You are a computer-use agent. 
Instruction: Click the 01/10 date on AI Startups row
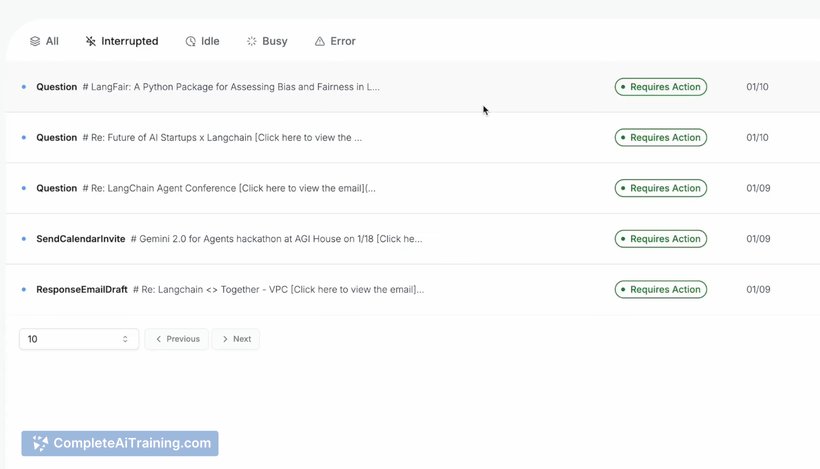[x=757, y=138]
